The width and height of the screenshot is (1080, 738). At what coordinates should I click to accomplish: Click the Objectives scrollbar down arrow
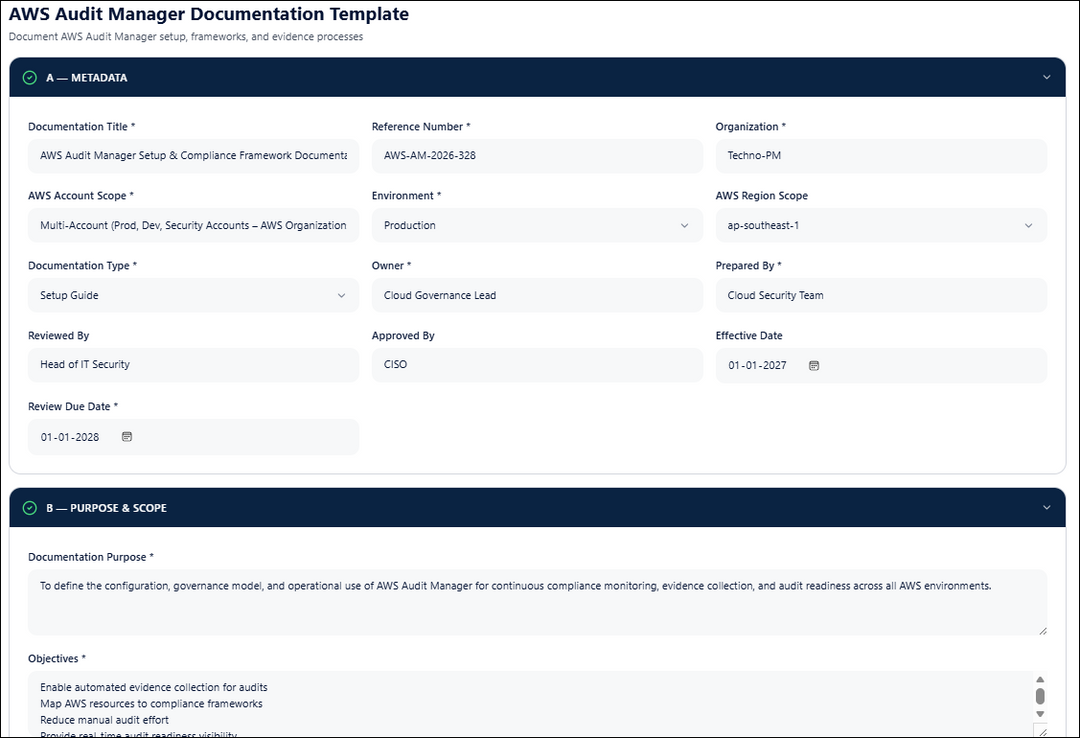tap(1040, 714)
